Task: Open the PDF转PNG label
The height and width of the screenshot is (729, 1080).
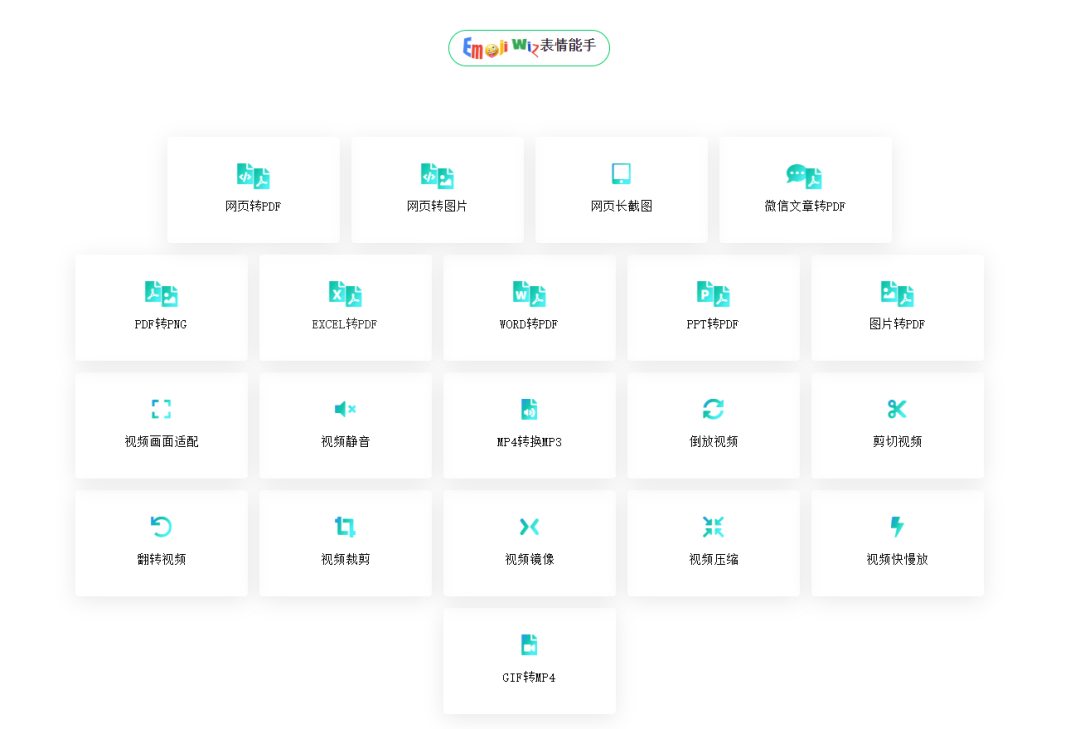Action: 161,324
